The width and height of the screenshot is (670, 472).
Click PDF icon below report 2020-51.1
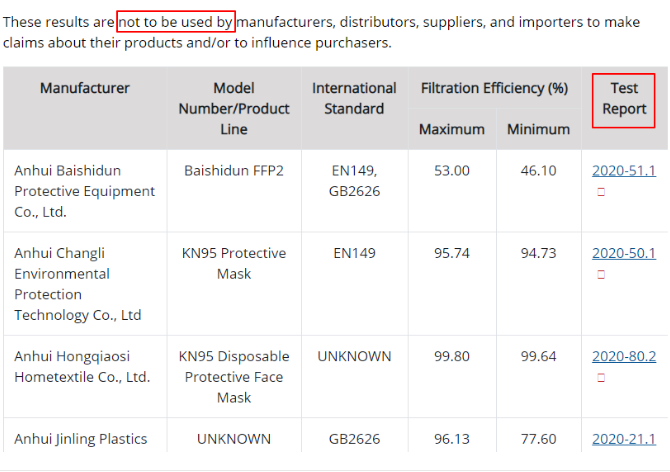click(x=601, y=192)
